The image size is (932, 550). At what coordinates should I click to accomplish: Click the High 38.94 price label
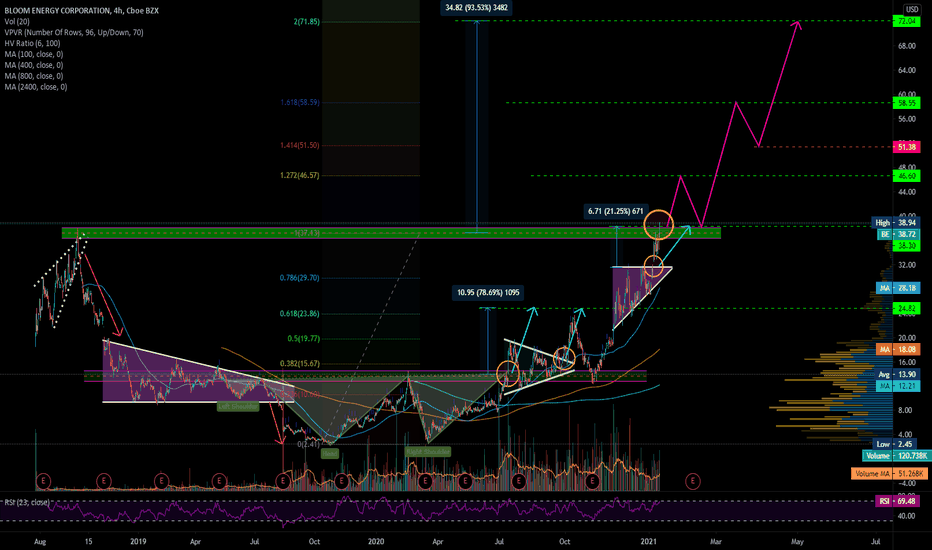(x=895, y=222)
